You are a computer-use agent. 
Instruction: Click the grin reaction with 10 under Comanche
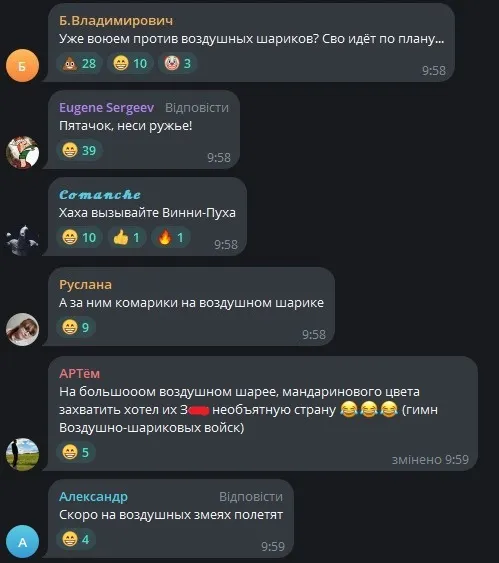pyautogui.click(x=79, y=237)
